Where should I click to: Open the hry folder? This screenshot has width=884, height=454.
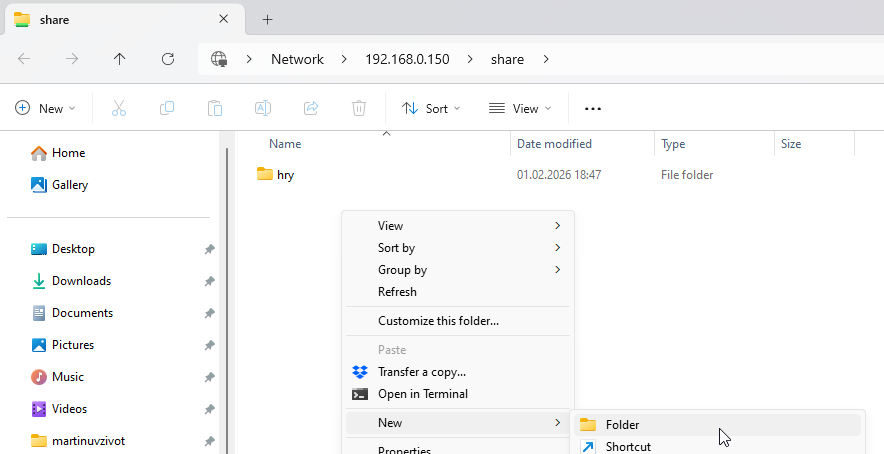click(285, 175)
